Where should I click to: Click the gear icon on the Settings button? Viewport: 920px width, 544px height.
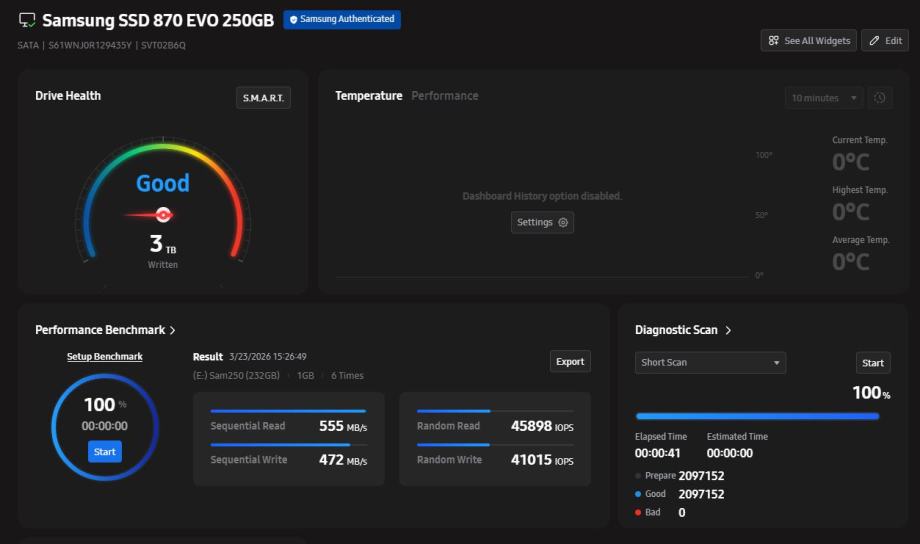tap(563, 222)
